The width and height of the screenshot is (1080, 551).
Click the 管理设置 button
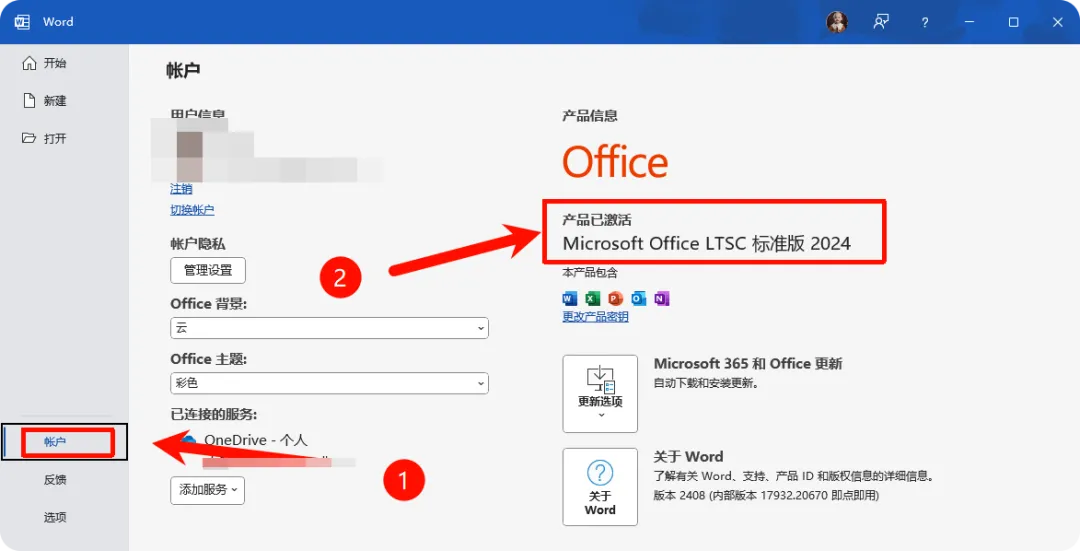click(208, 271)
